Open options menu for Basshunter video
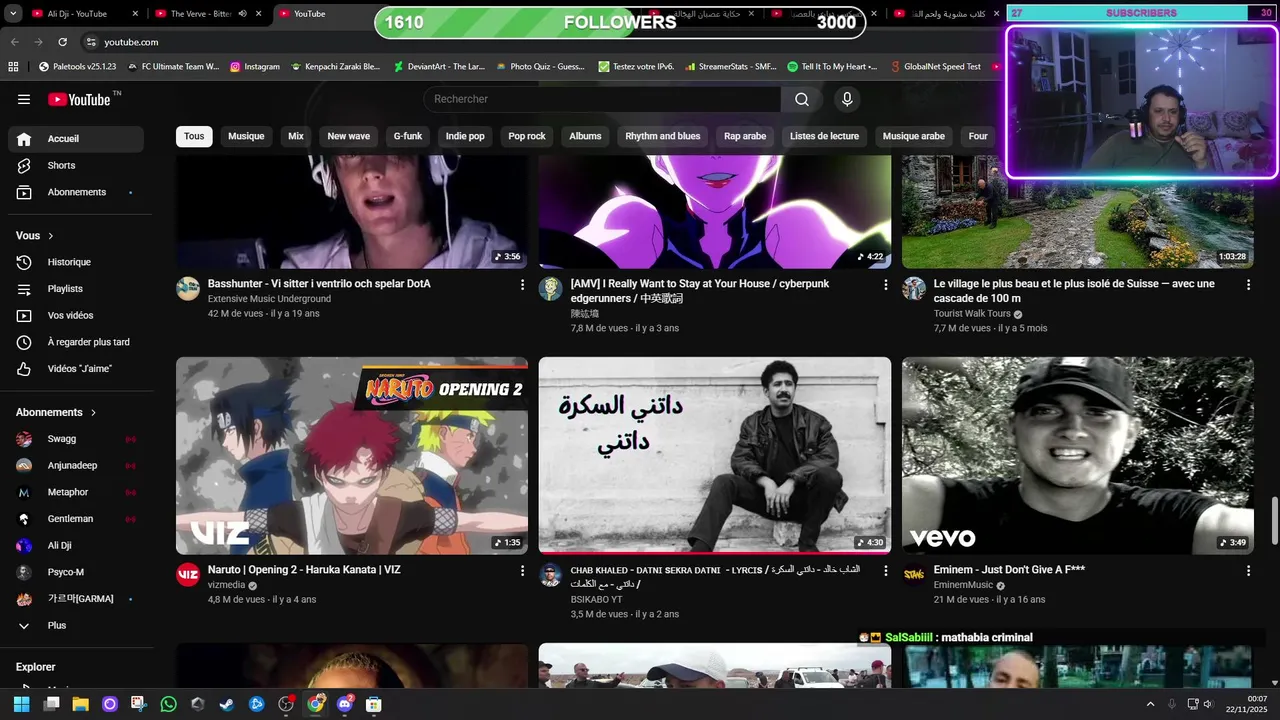This screenshot has height=720, width=1280. [x=522, y=285]
